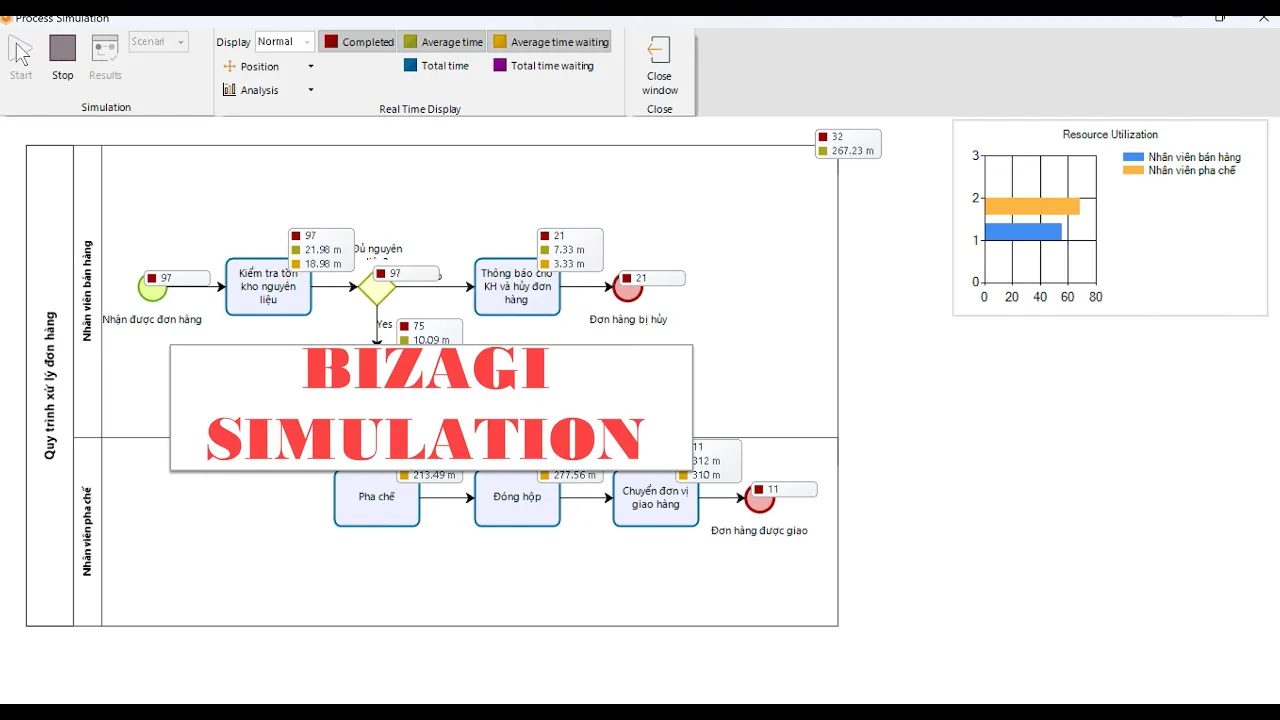Screen dimensions: 1280x720
Task: Expand the Position dropdown arrow
Action: [311, 66]
